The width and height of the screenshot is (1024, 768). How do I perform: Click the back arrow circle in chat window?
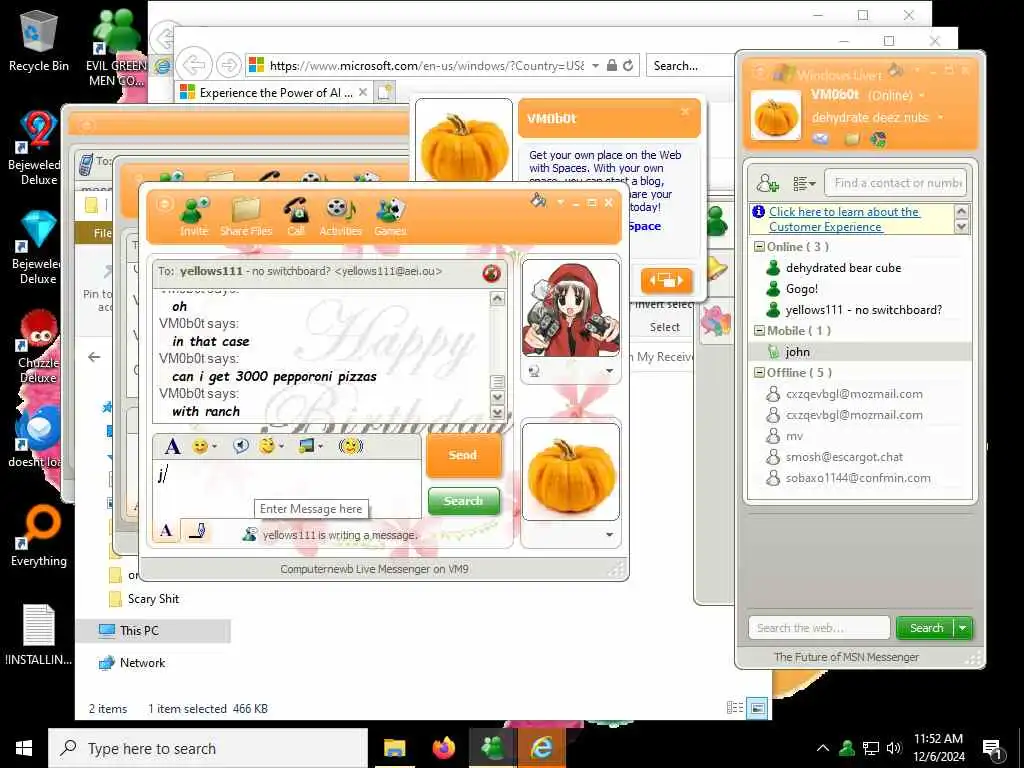(x=165, y=204)
